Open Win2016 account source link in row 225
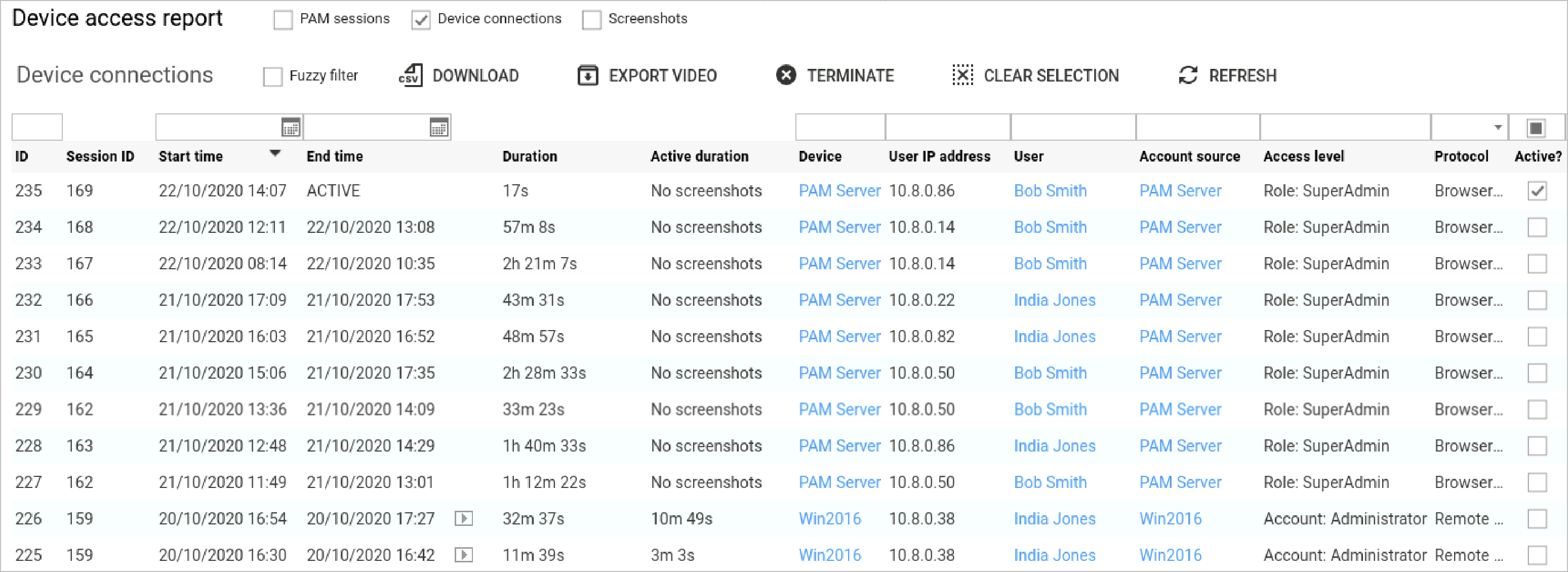The width and height of the screenshot is (1568, 572). pyautogui.click(x=1171, y=555)
